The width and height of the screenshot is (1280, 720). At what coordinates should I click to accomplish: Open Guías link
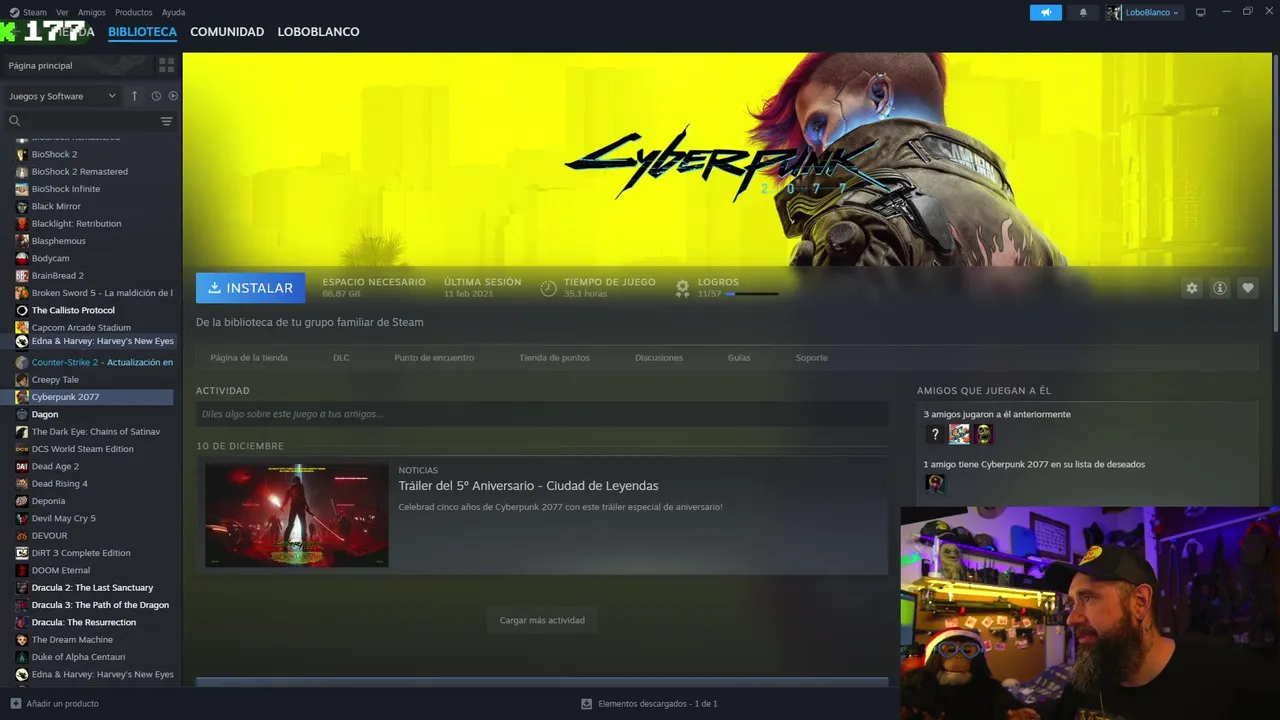(739, 358)
